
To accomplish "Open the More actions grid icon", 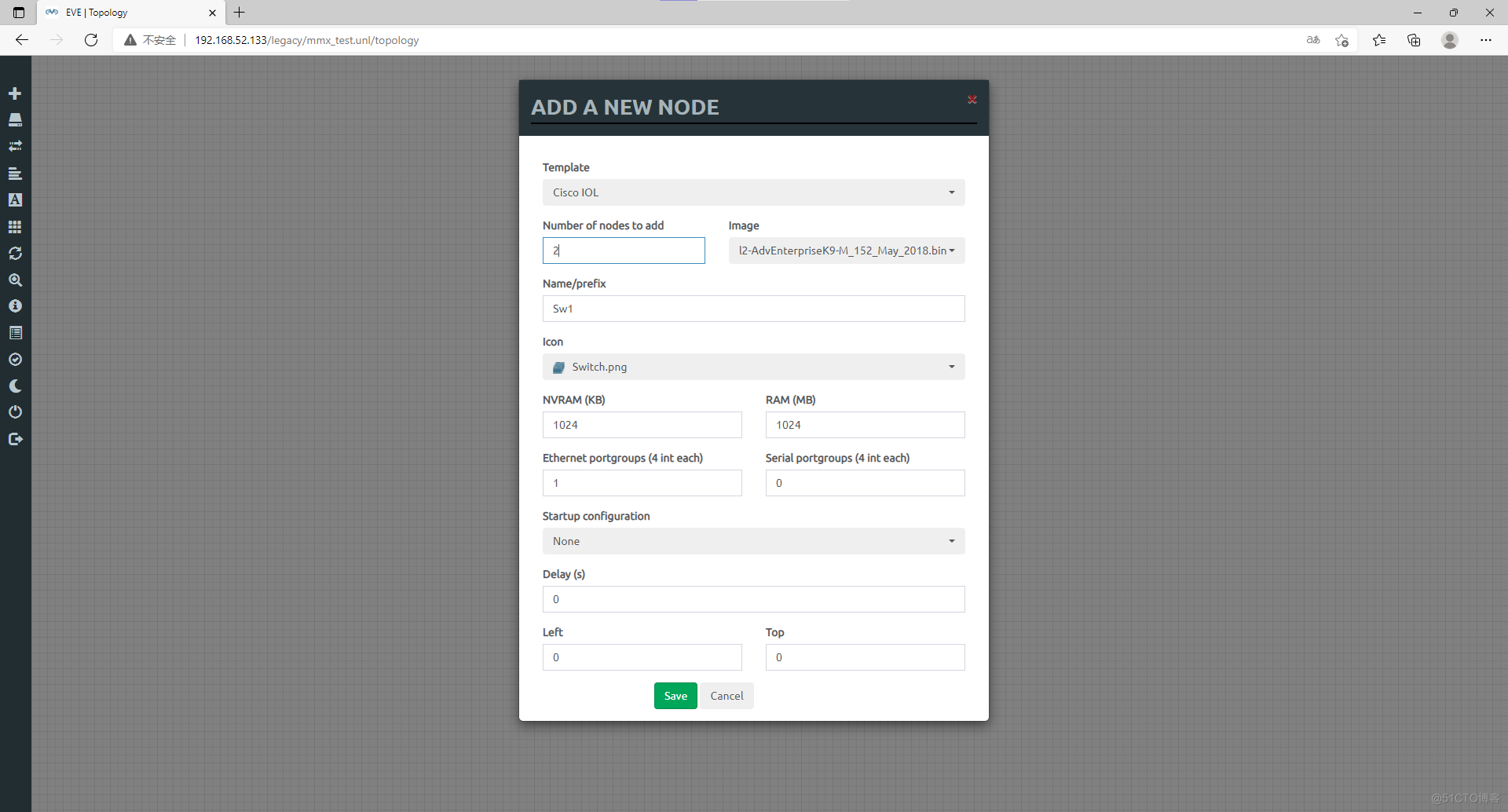I will [15, 227].
